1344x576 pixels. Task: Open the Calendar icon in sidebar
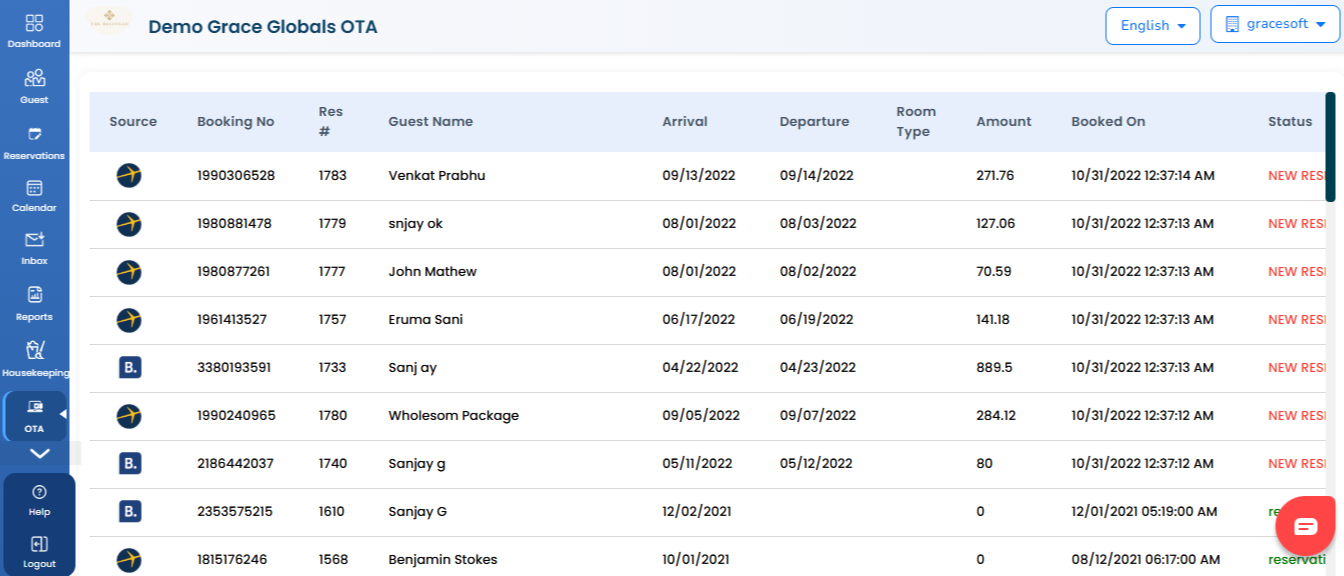point(34,187)
